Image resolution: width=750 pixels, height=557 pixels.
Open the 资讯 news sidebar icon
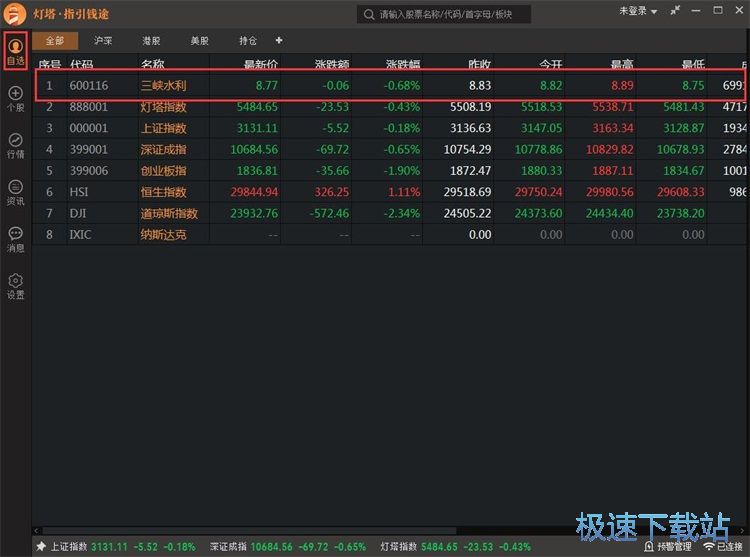tap(15, 192)
